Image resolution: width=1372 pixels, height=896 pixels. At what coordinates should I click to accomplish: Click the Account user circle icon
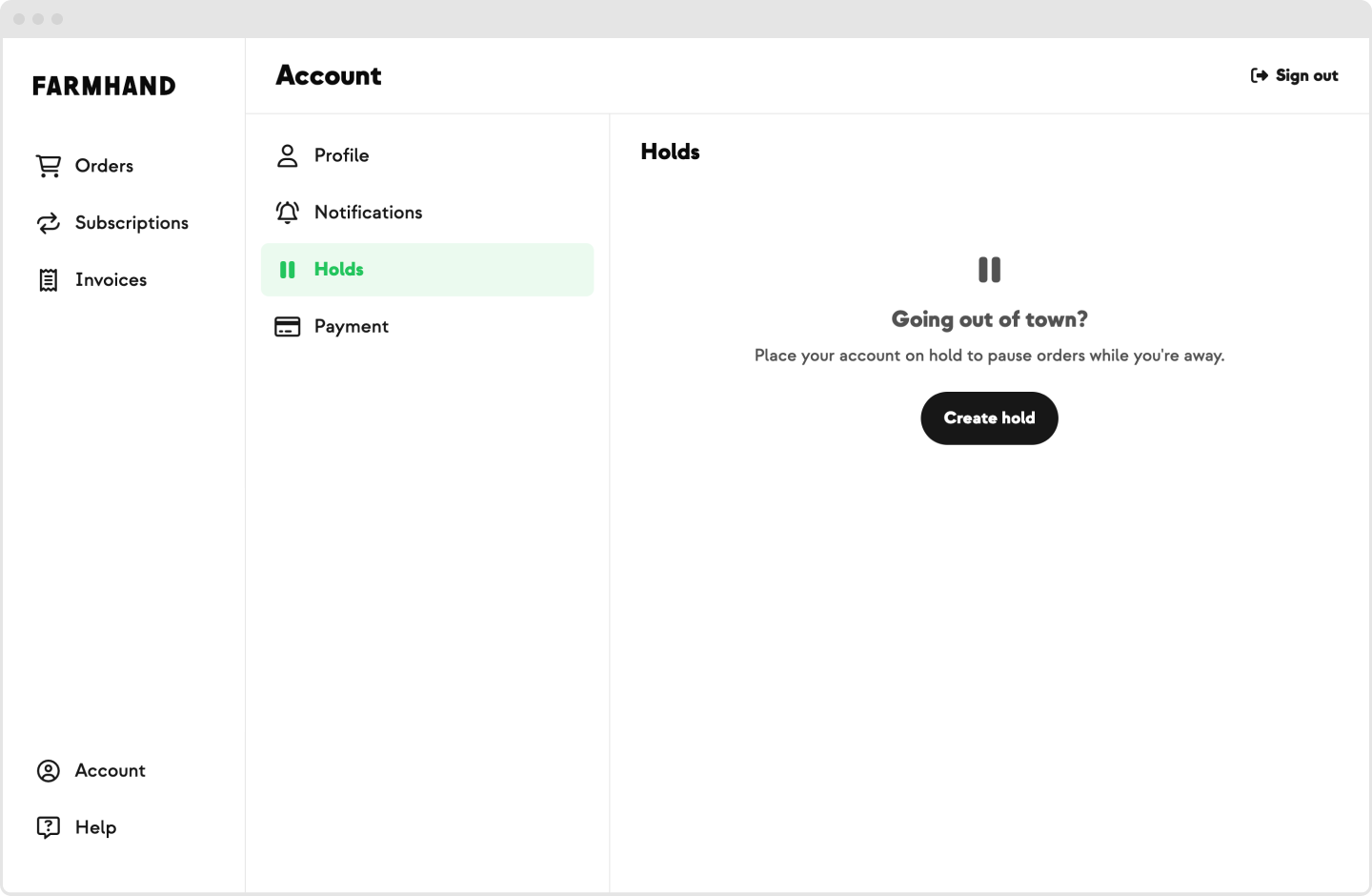[x=49, y=771]
